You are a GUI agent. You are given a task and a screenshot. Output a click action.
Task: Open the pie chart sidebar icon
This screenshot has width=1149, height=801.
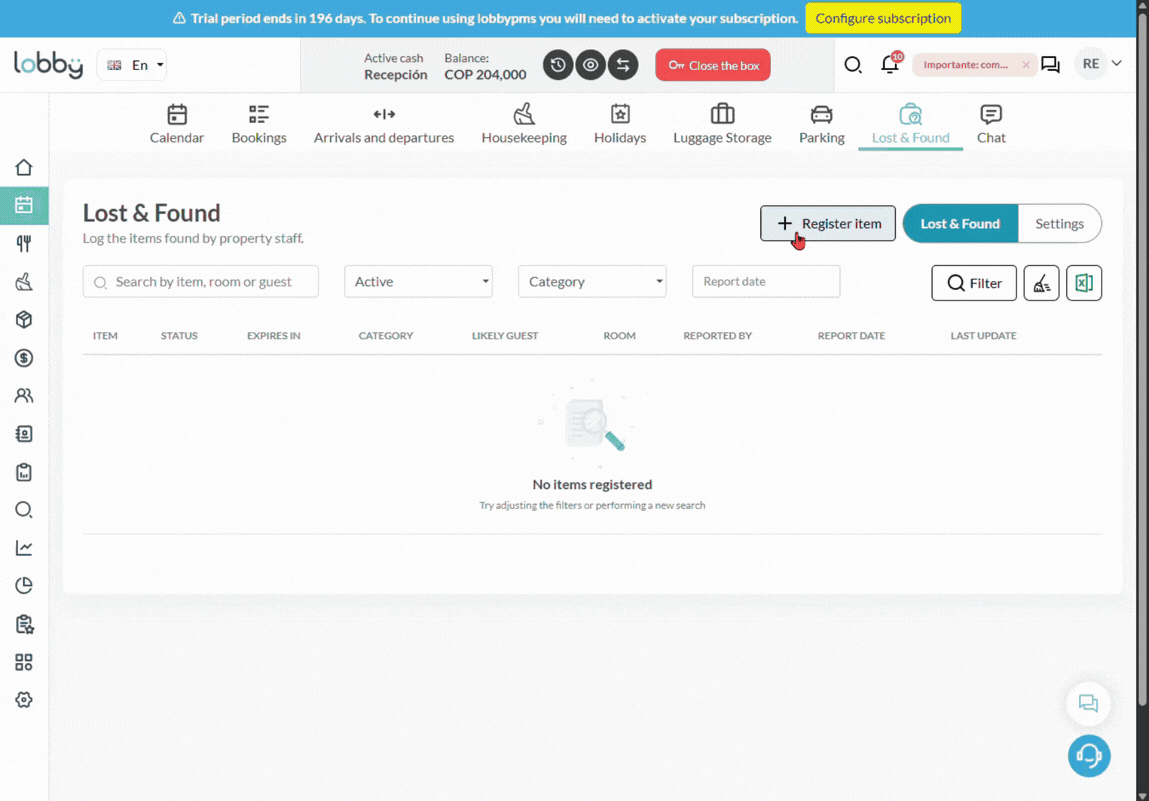(23, 586)
